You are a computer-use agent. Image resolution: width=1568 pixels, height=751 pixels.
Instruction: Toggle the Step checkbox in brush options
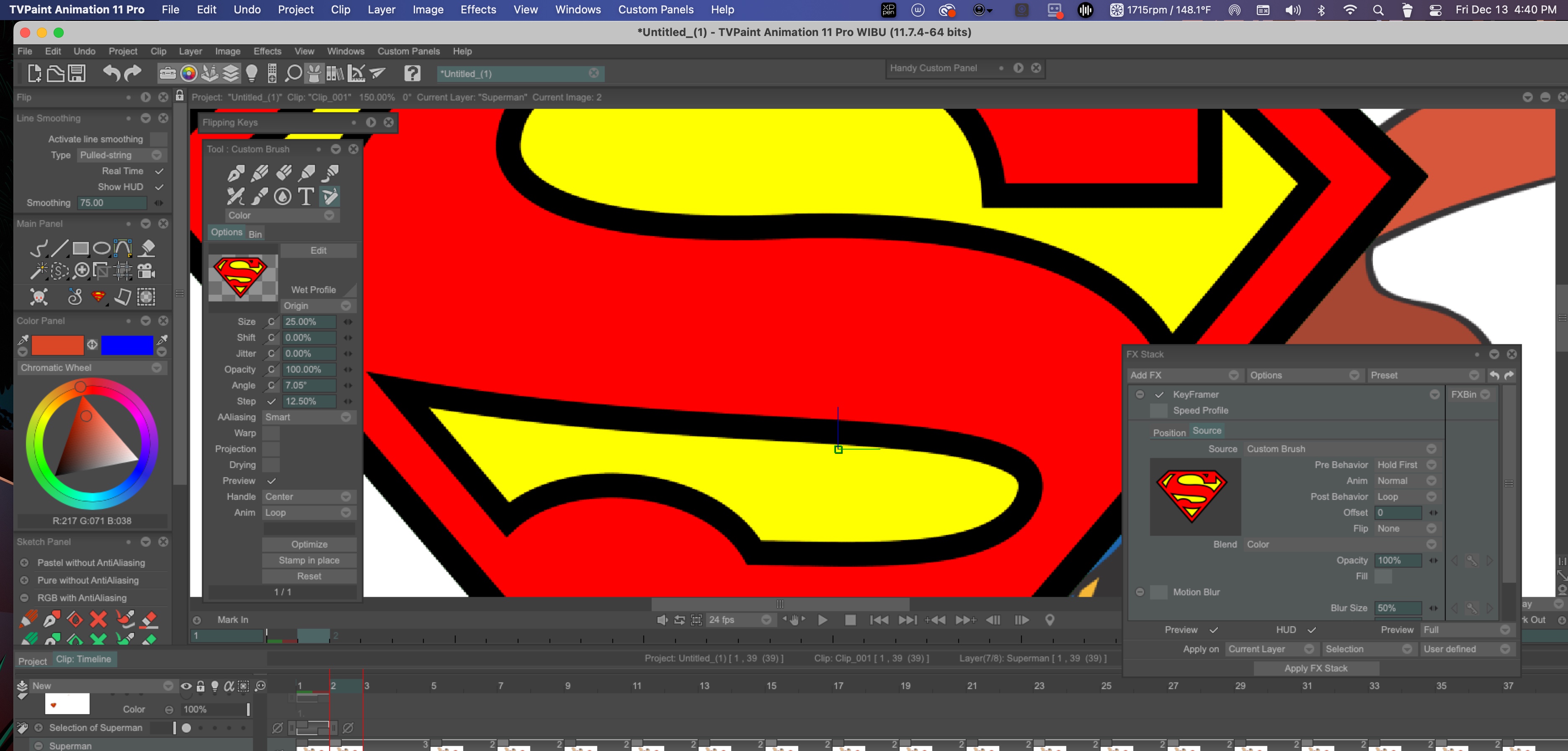(x=271, y=401)
